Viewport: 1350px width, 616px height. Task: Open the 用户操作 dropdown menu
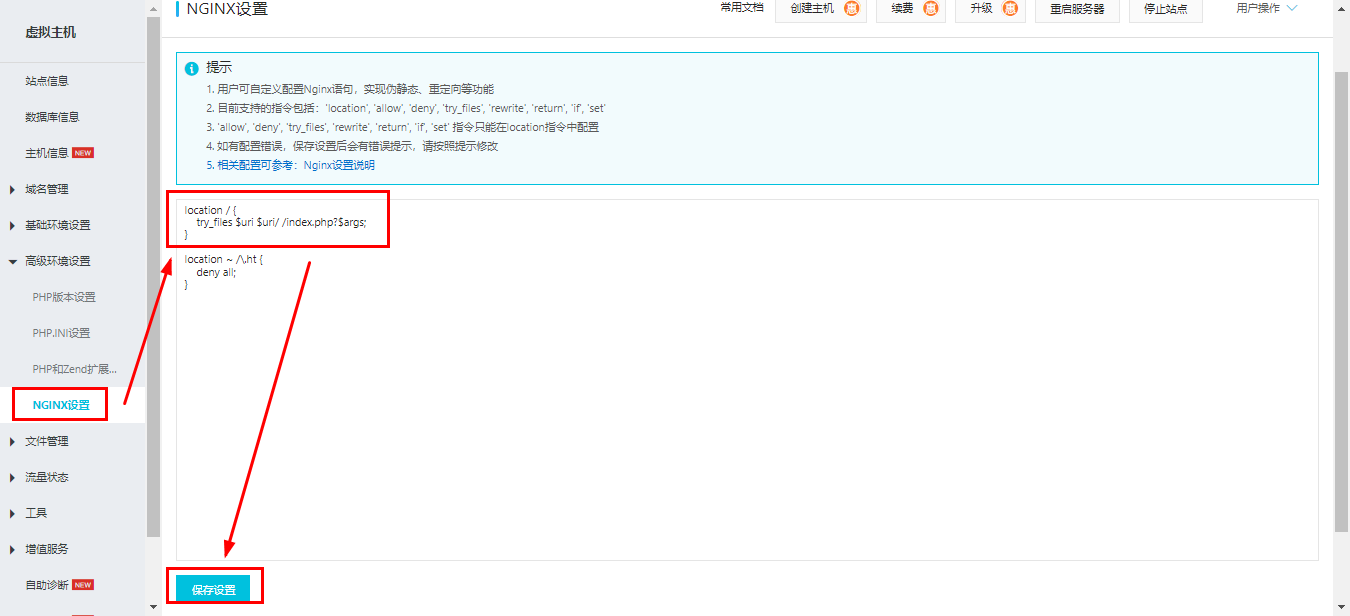[x=1266, y=8]
